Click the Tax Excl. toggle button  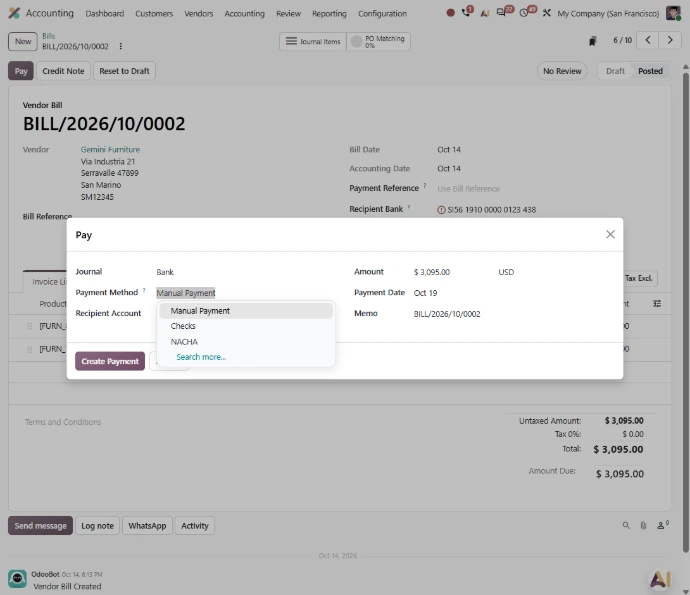639,278
